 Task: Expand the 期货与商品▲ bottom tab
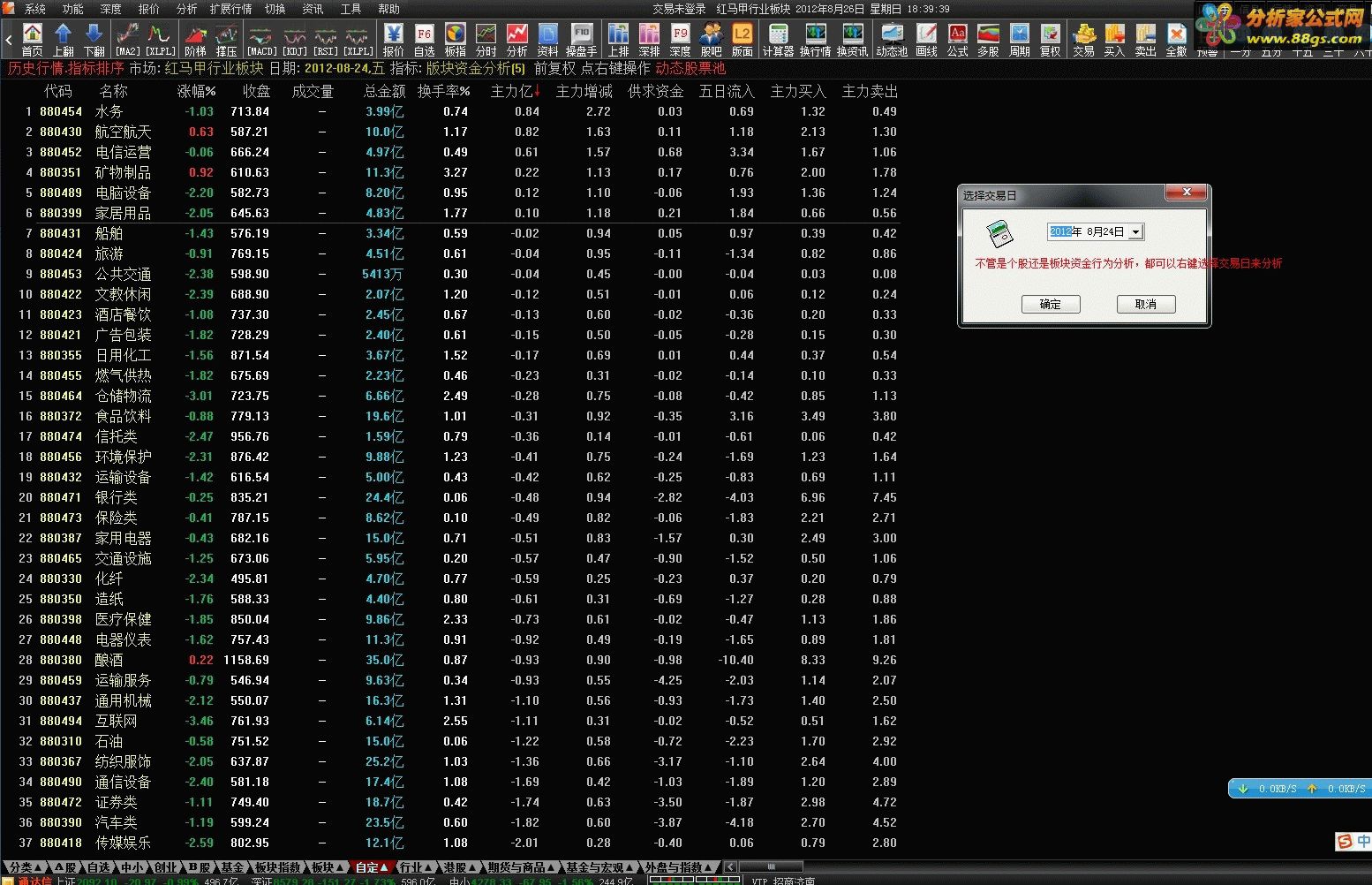520,867
